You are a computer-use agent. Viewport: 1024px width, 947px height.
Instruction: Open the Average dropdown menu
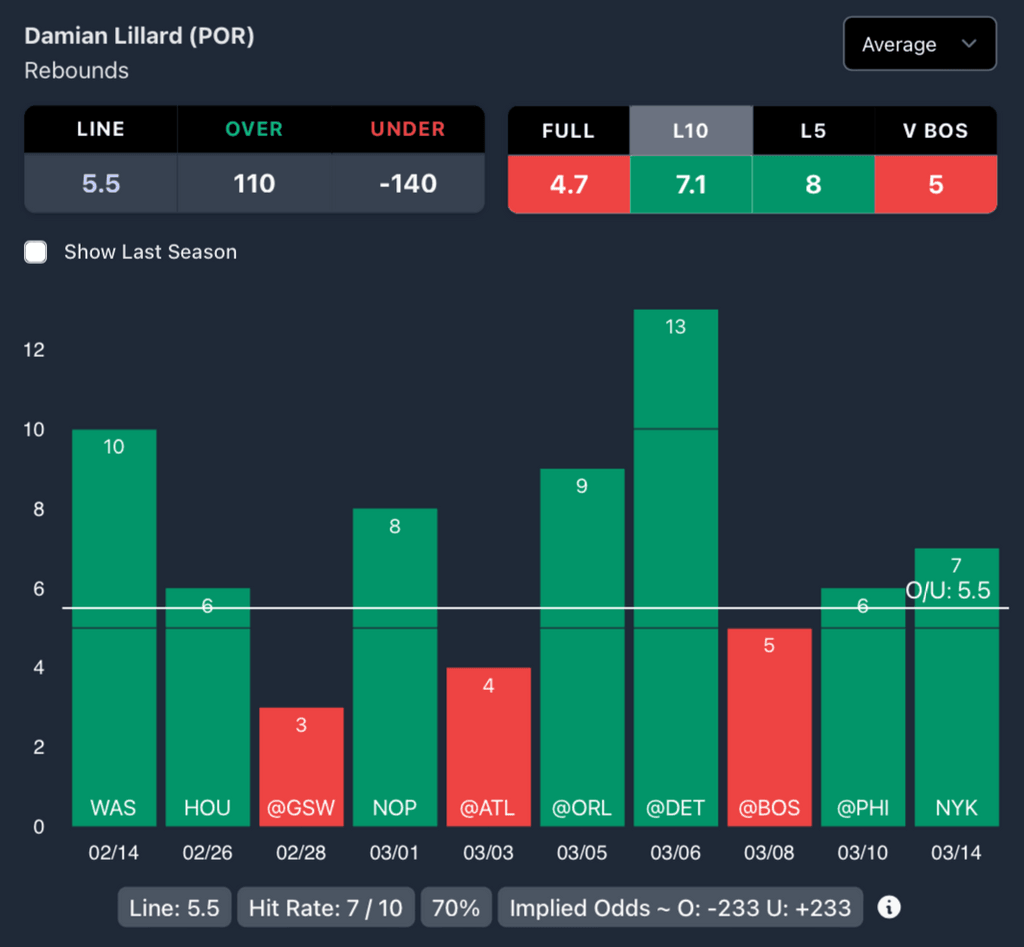pos(920,44)
